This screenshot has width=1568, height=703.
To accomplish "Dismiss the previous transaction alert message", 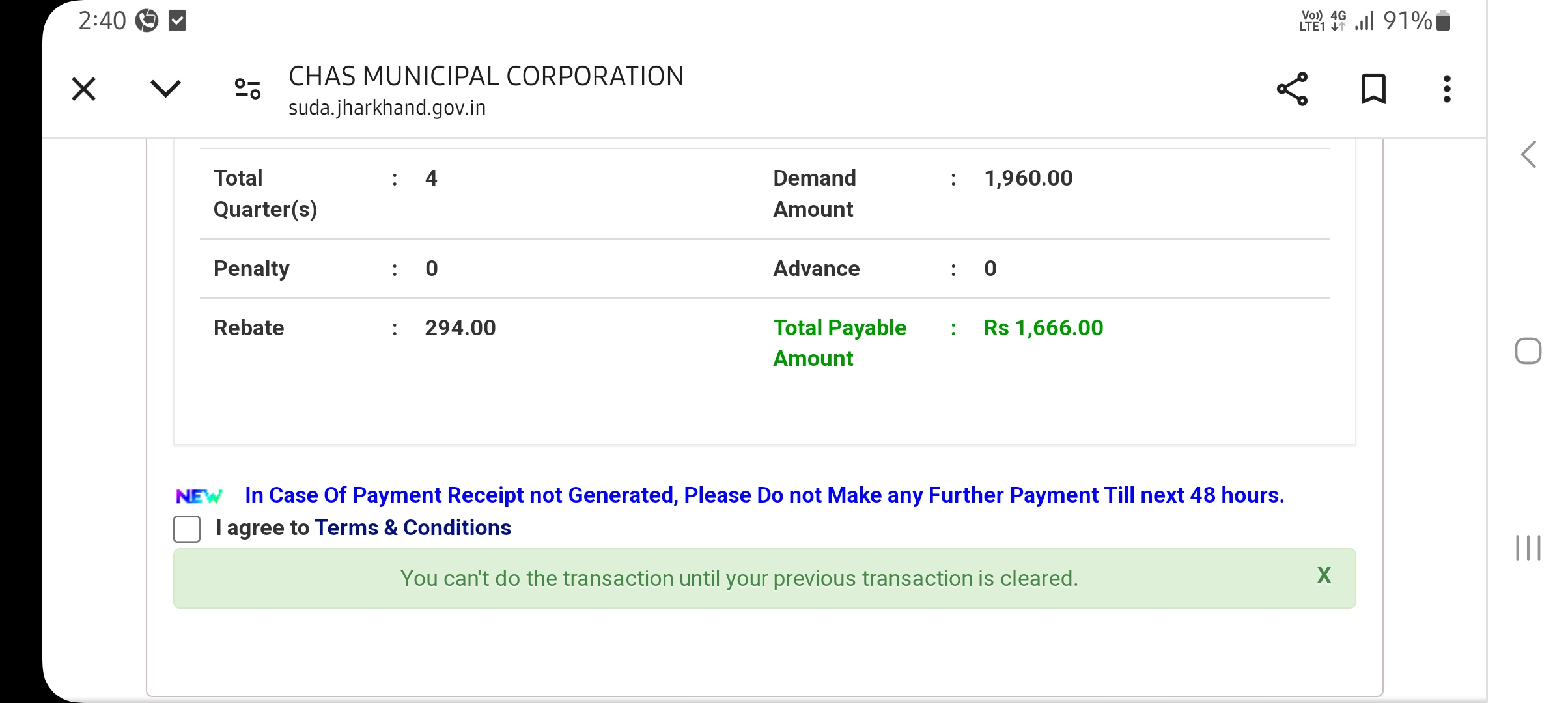I will 1324,575.
